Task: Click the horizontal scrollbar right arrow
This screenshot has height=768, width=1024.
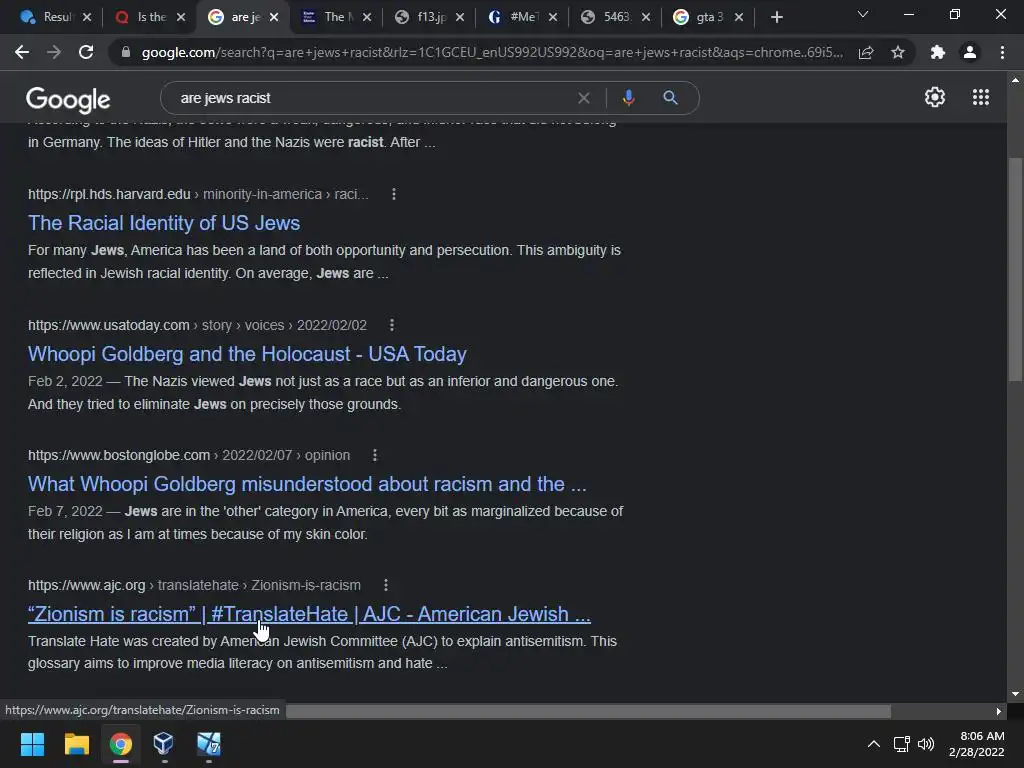Action: 999,711
